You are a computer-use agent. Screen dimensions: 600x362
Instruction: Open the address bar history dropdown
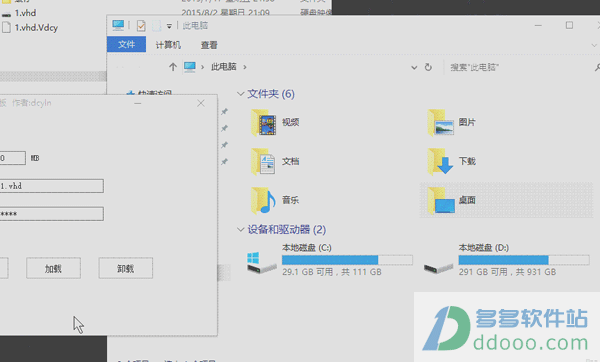[414, 68]
